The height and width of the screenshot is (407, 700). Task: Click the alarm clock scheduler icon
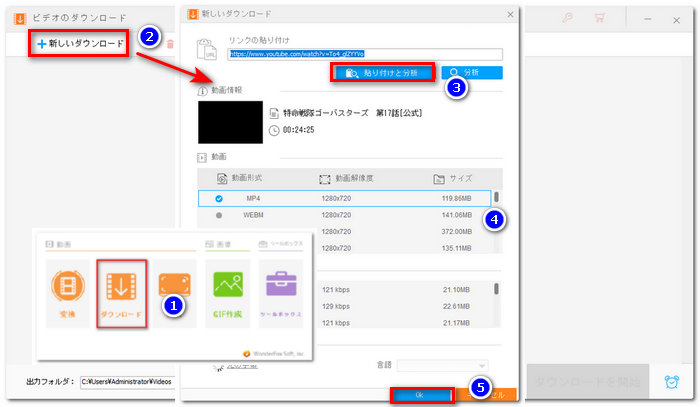point(674,381)
